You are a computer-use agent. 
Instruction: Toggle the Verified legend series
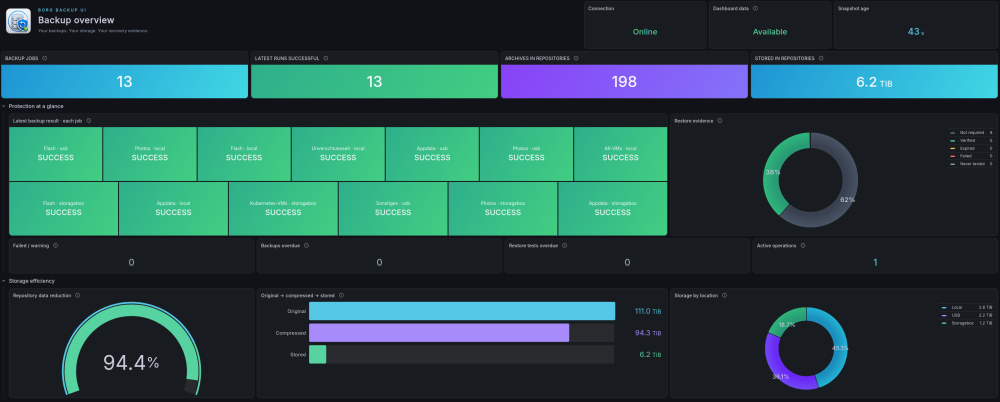coord(965,140)
